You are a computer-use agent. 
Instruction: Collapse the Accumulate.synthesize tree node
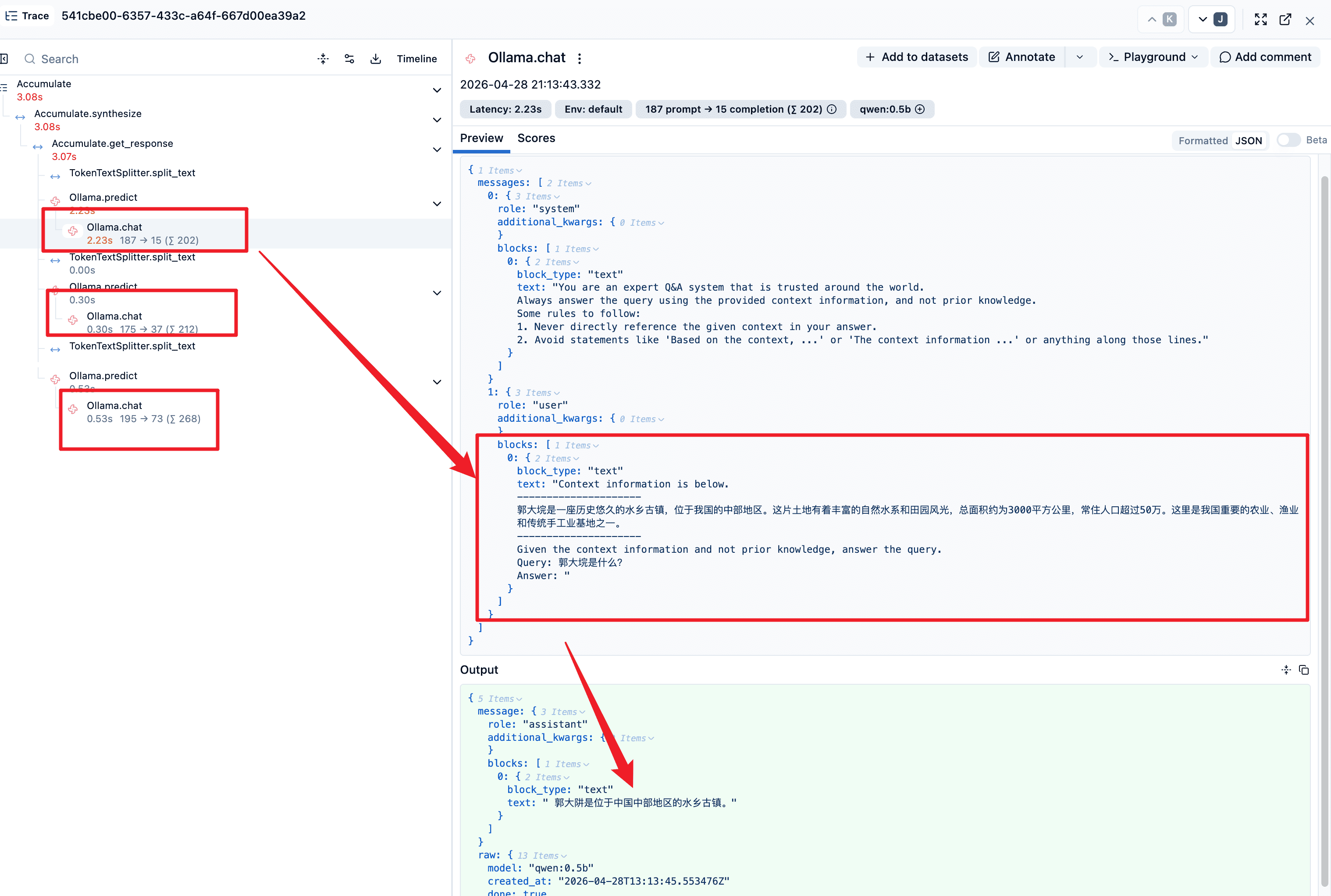click(x=437, y=120)
